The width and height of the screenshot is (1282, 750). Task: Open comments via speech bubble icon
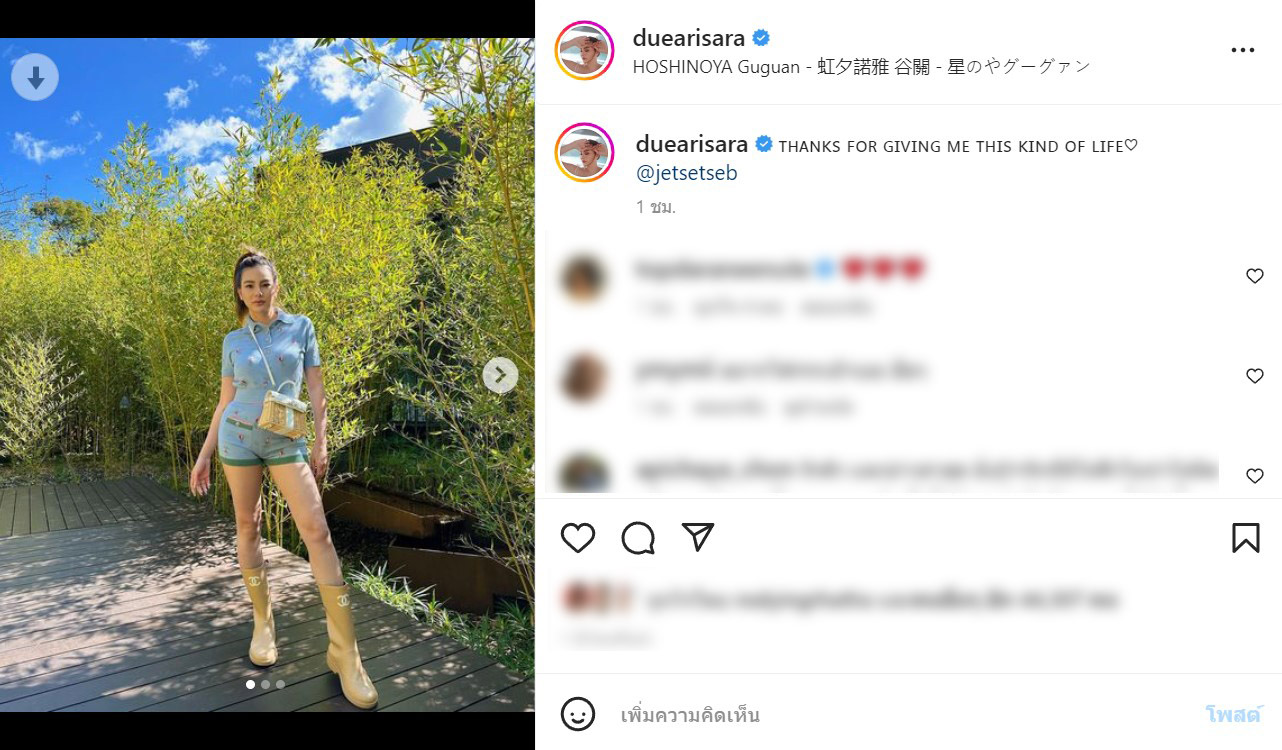(x=638, y=538)
